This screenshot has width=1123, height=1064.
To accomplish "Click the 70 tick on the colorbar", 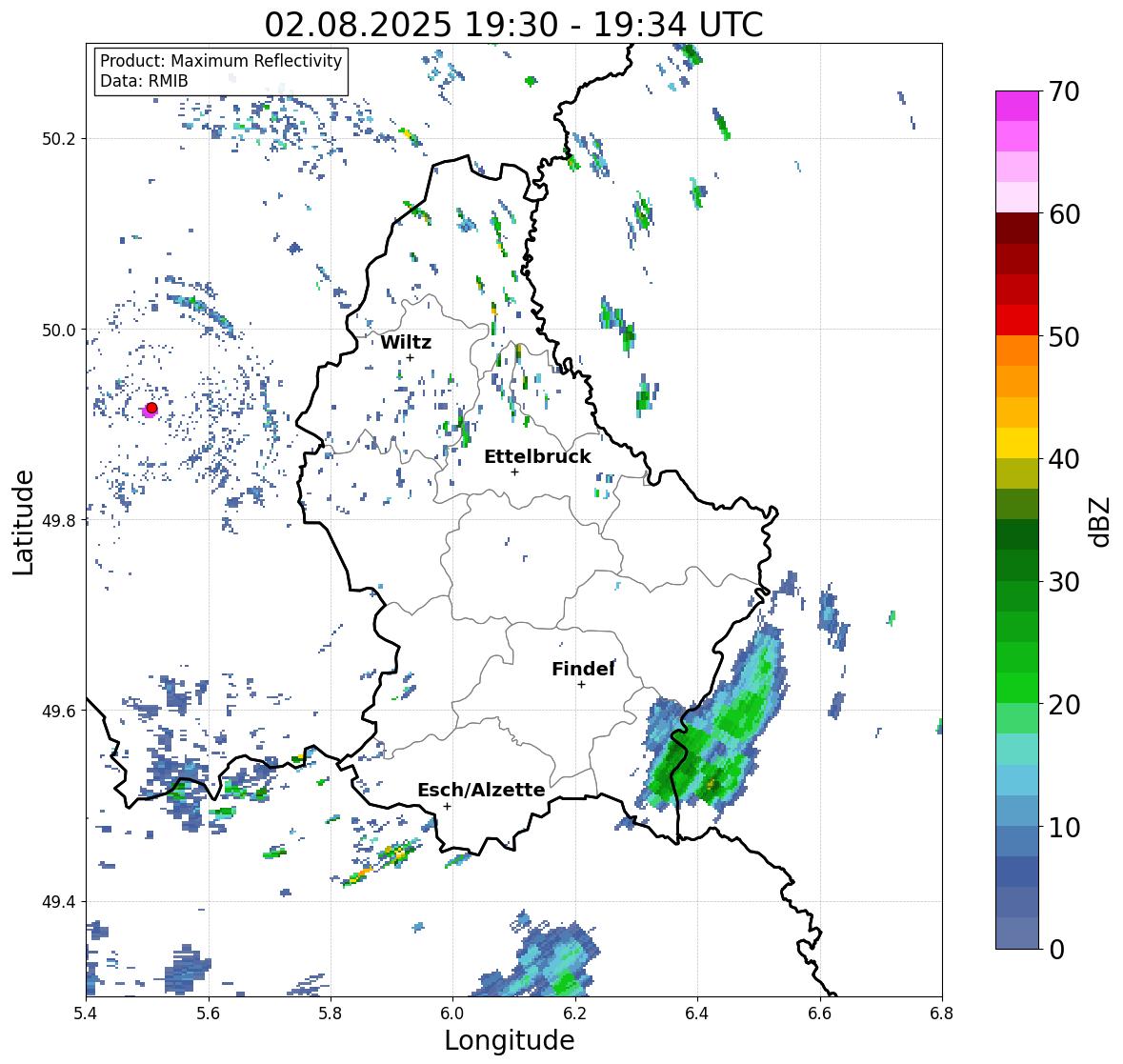I will pos(1064,91).
